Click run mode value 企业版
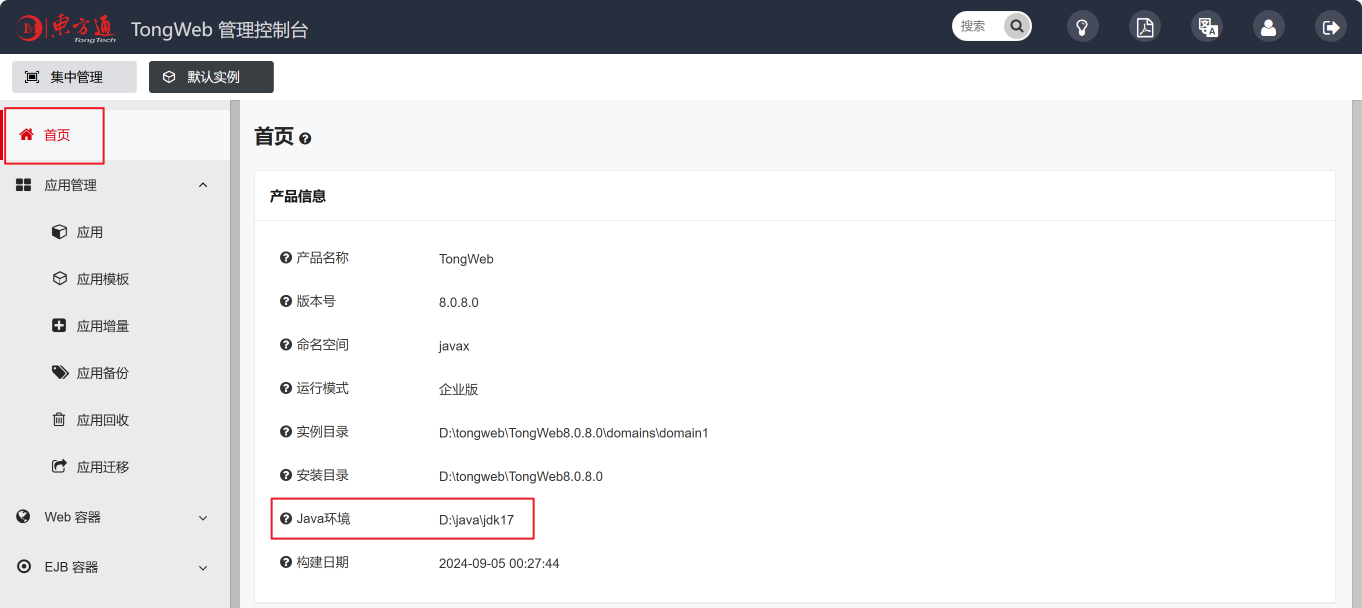 (459, 389)
